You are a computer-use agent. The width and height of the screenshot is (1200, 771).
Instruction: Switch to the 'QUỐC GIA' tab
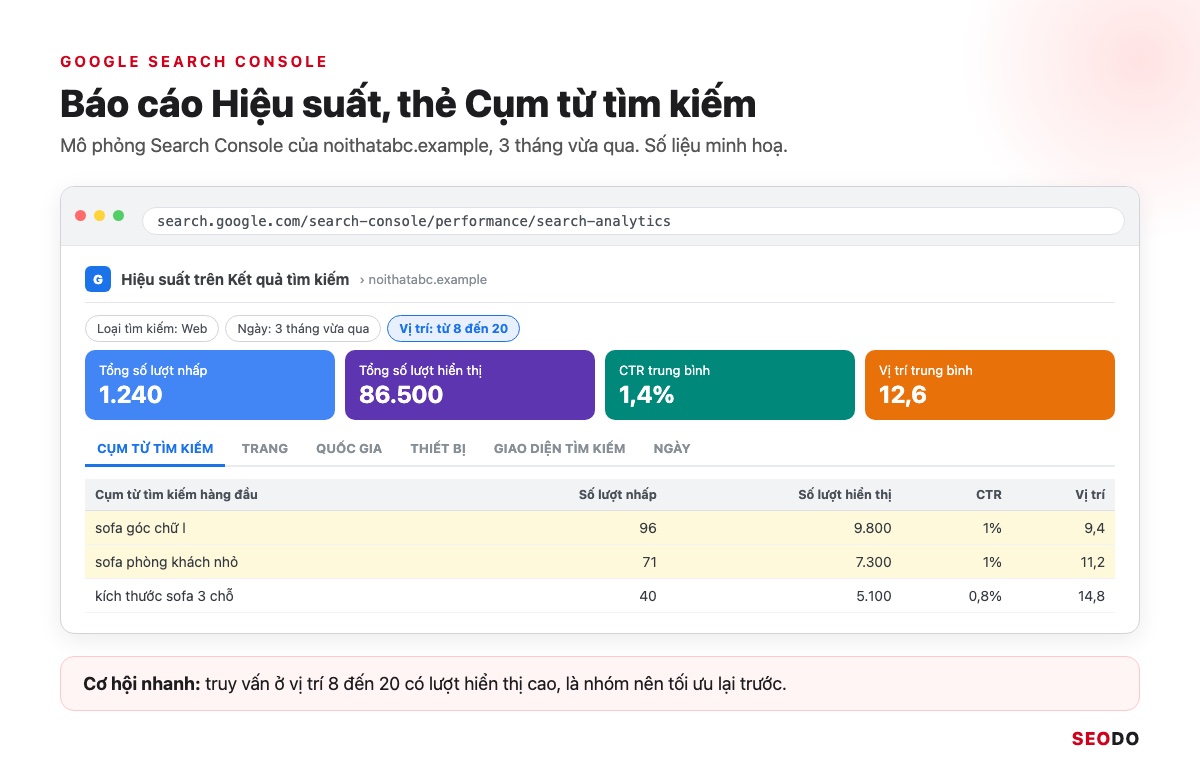(349, 448)
